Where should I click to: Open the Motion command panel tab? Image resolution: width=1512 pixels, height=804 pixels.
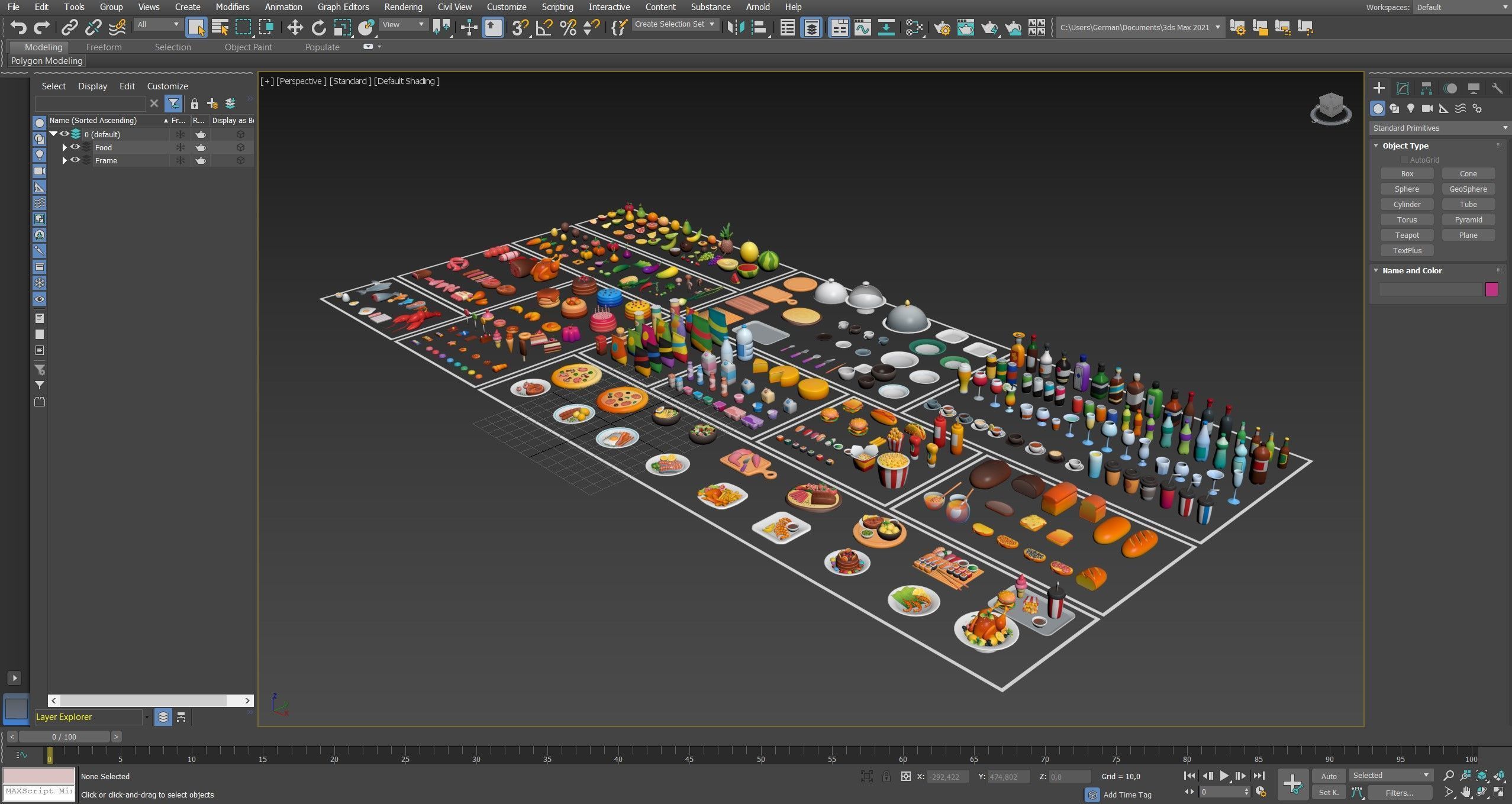(1450, 88)
